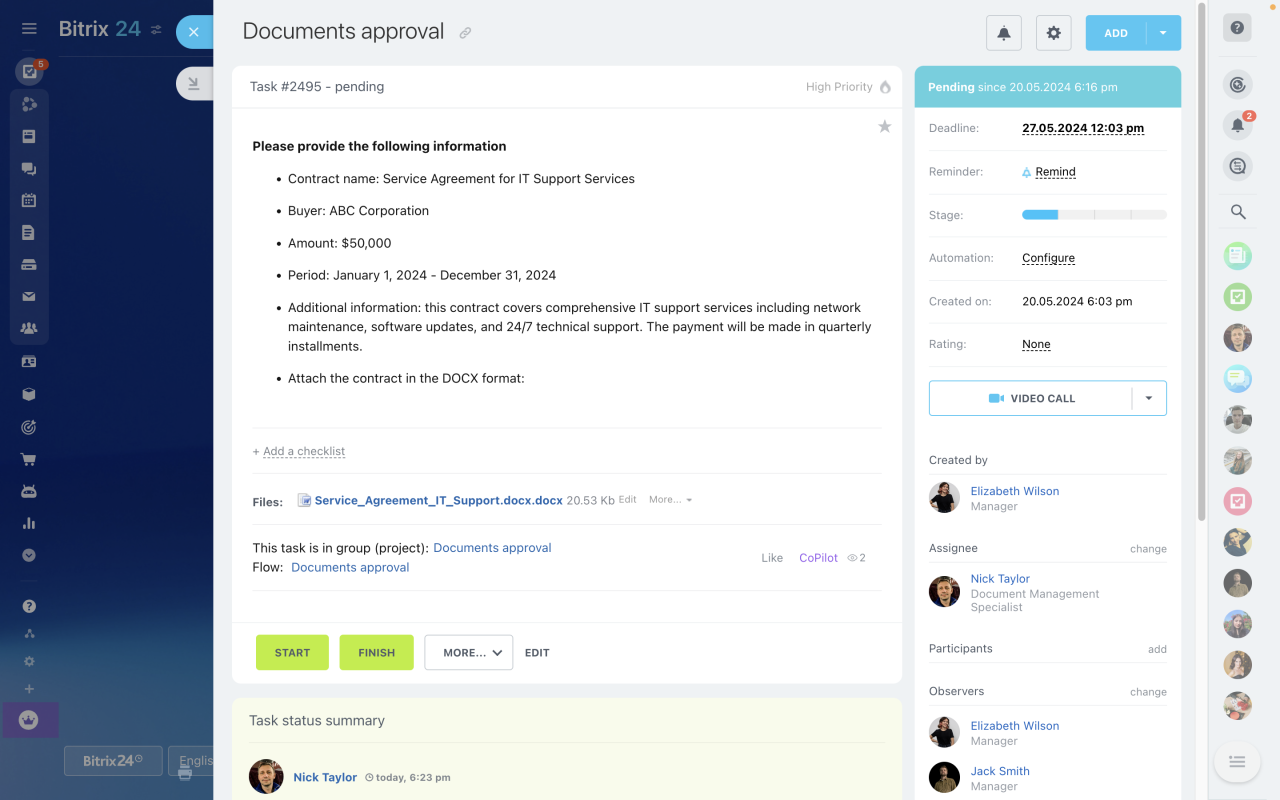Expand the ADD button dropdown arrow

click(1163, 33)
